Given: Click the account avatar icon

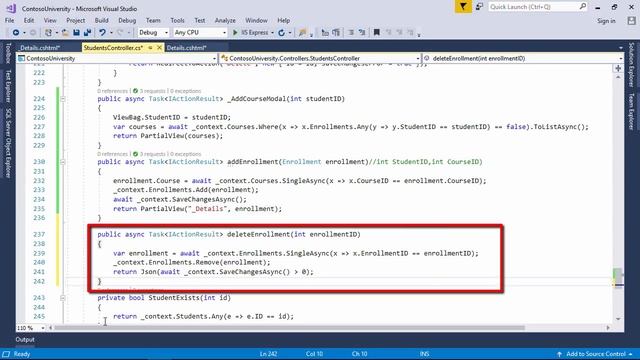Looking at the screenshot, I should tap(631, 20).
